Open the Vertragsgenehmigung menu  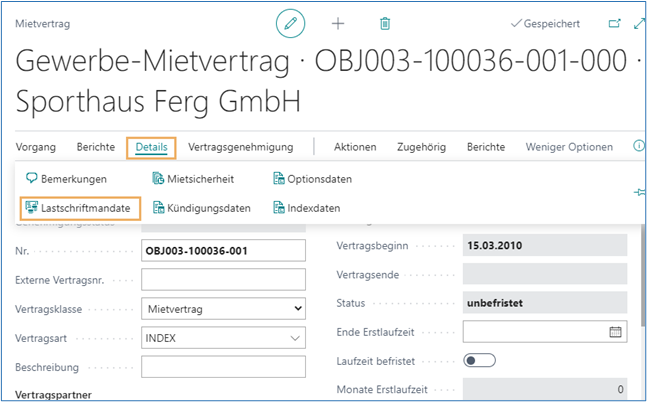[x=241, y=147]
